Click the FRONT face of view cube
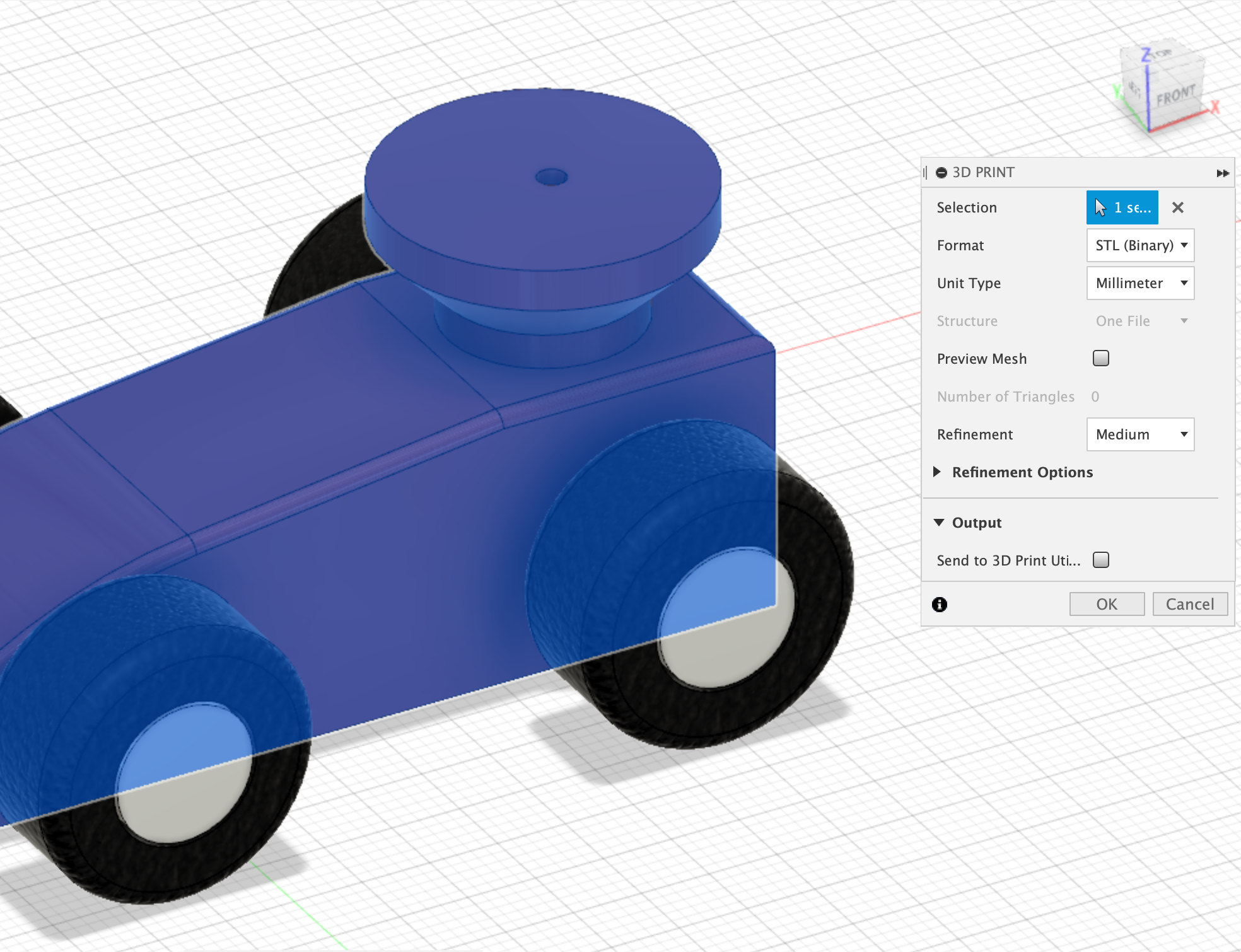The image size is (1241, 952). 1175,96
